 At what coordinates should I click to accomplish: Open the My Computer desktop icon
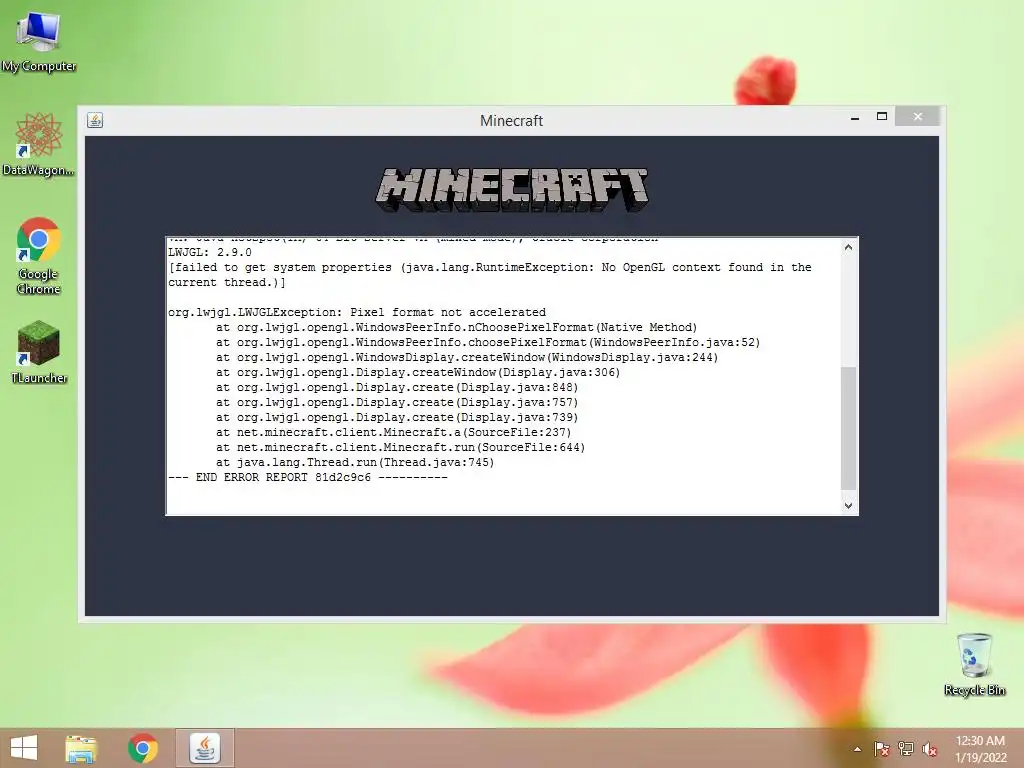39,42
